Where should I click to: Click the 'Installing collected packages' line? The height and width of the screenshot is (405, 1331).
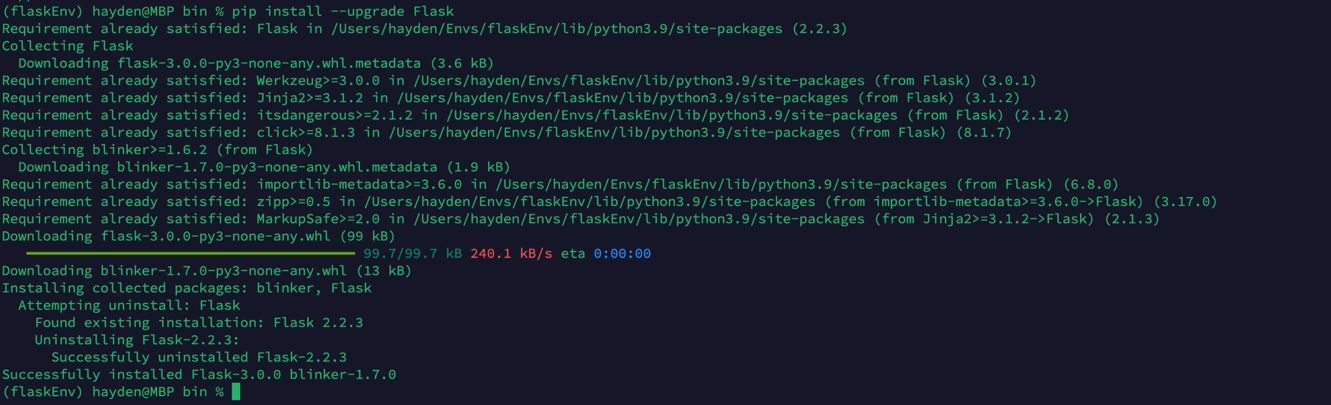point(186,288)
